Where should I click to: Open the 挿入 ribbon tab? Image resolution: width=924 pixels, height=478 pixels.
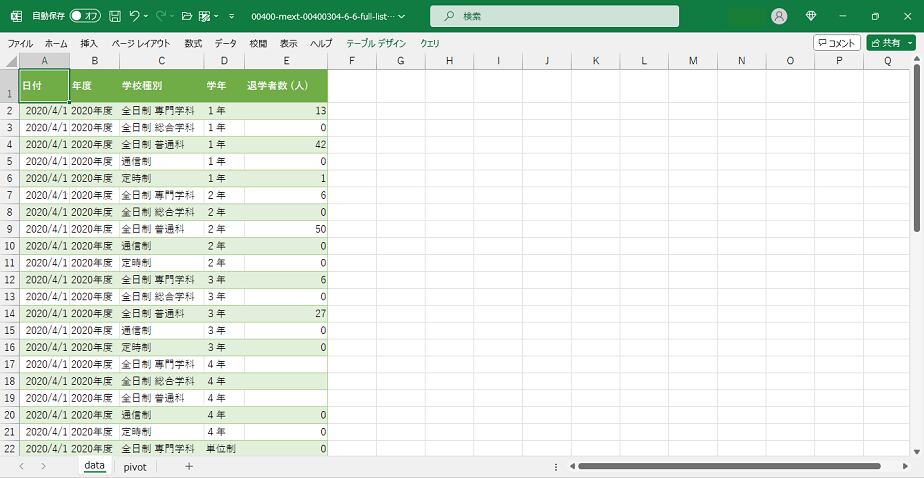tap(89, 43)
